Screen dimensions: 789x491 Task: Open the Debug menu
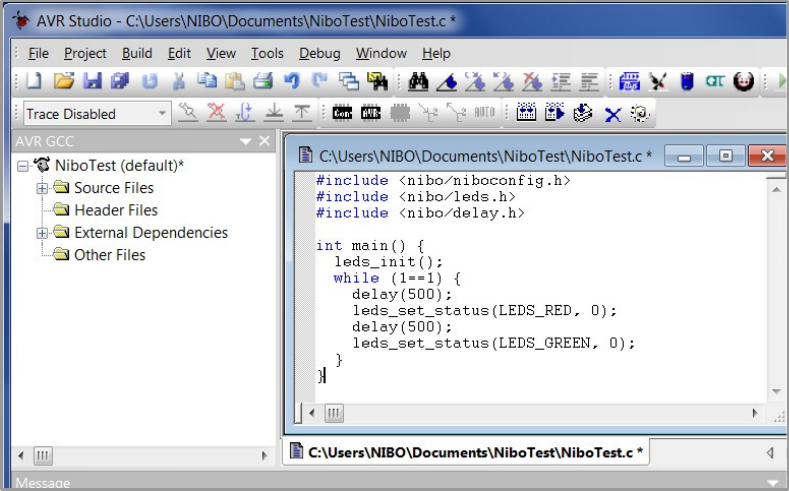(319, 53)
